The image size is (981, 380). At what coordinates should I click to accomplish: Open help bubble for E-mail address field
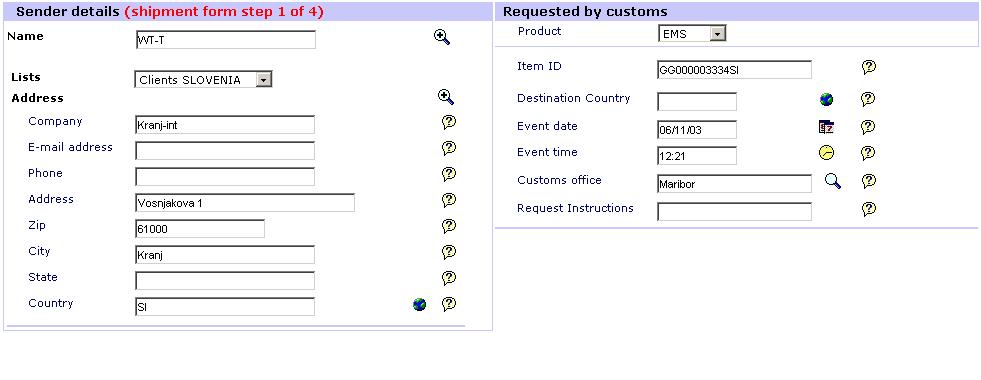[449, 148]
